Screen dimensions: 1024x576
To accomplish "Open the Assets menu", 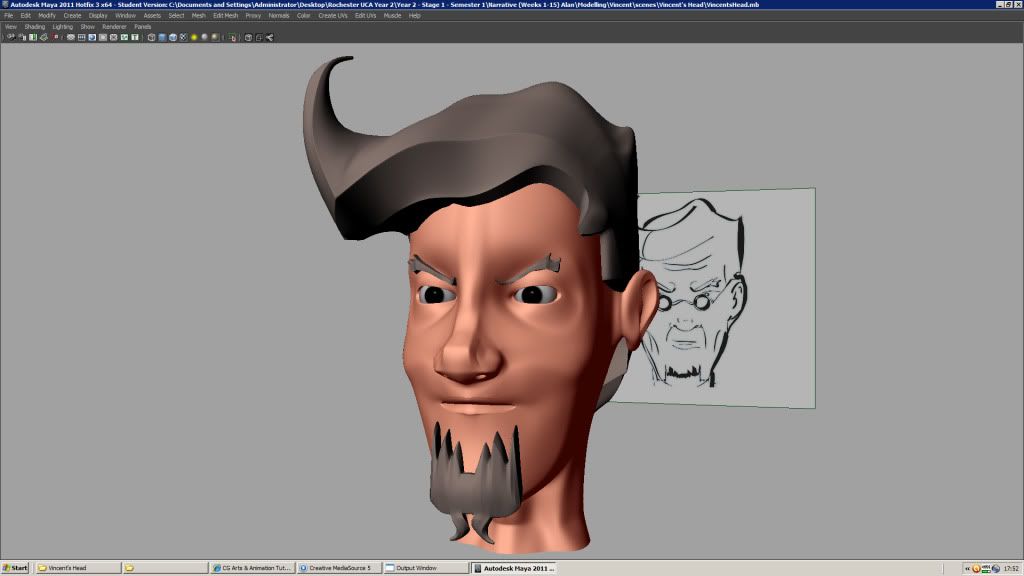I will 152,16.
